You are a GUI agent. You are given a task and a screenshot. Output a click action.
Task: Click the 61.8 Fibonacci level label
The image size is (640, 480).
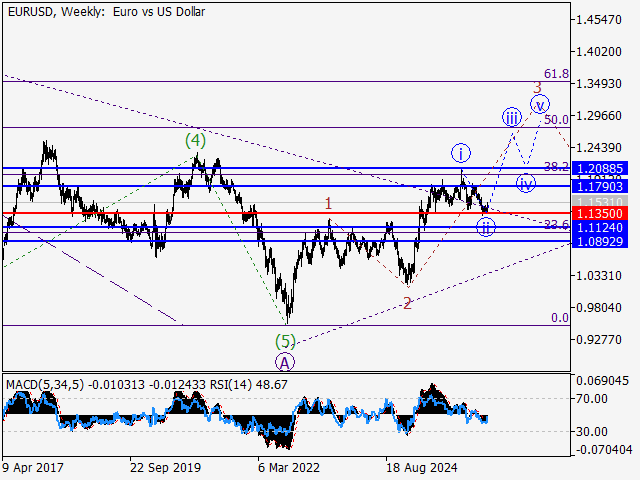(x=556, y=74)
